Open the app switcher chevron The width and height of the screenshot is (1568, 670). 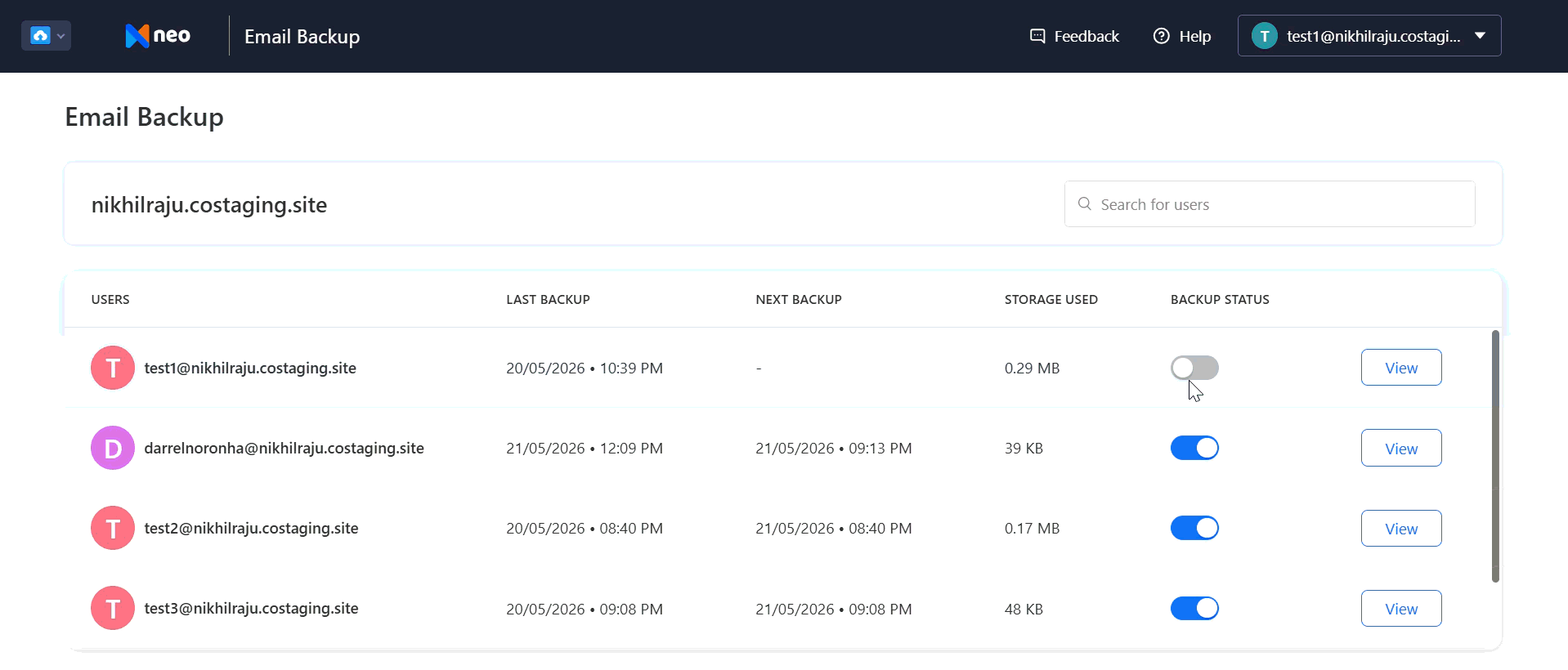point(60,36)
